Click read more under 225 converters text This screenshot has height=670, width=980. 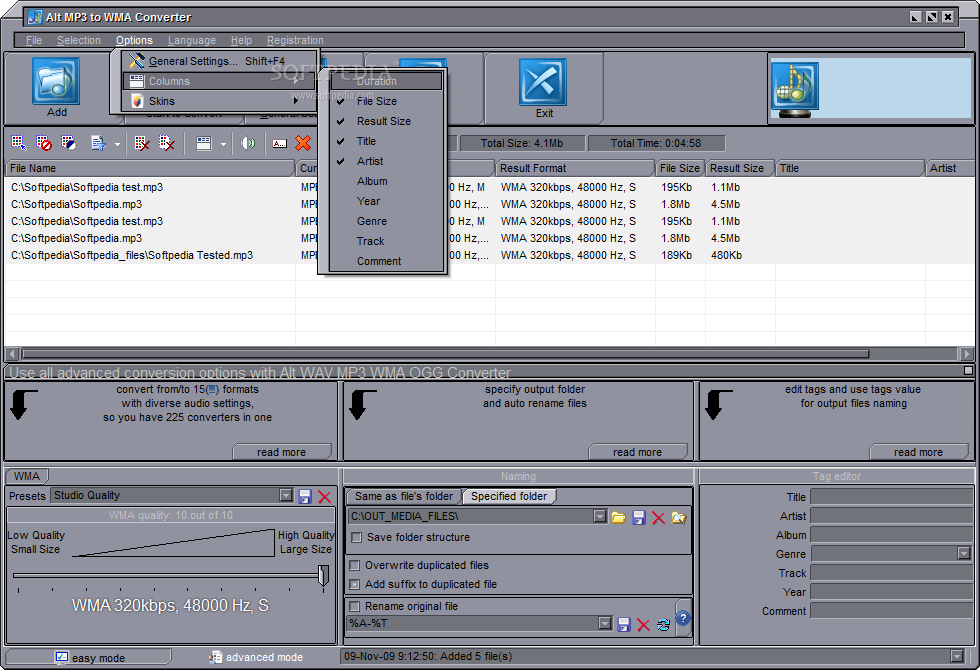pos(282,452)
